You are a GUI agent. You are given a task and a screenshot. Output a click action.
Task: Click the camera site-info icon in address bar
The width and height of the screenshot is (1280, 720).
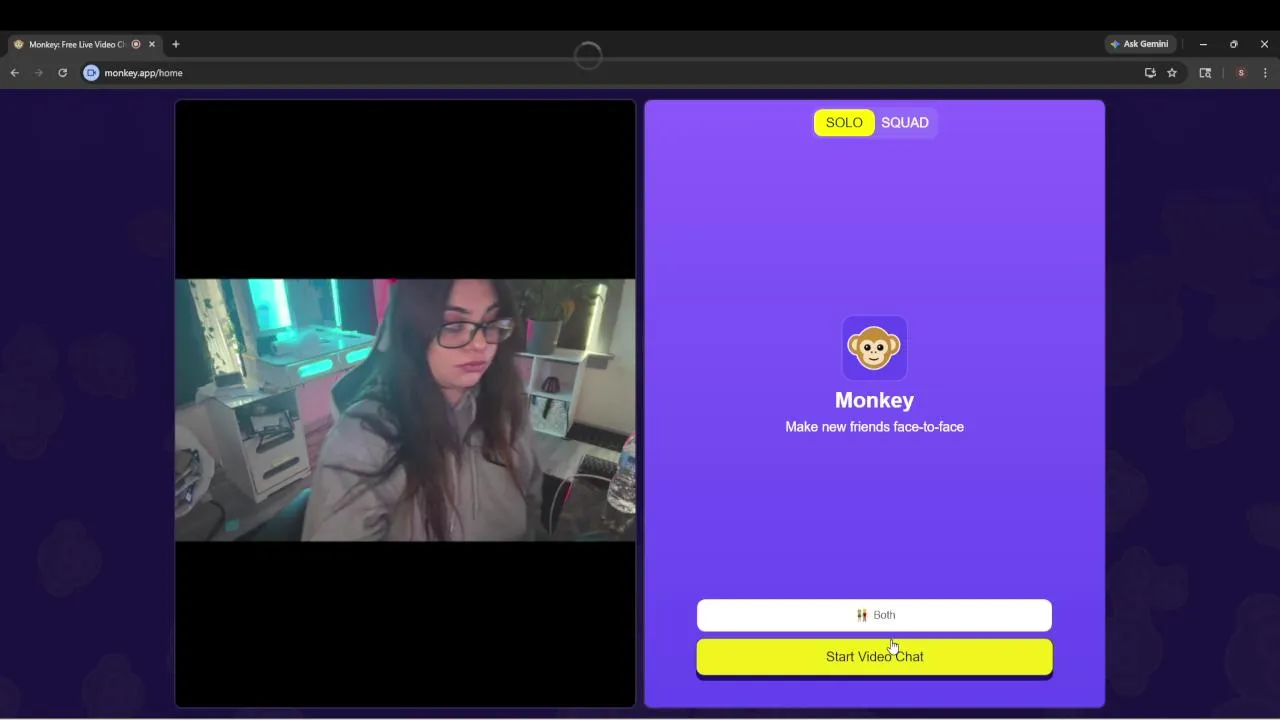point(91,73)
